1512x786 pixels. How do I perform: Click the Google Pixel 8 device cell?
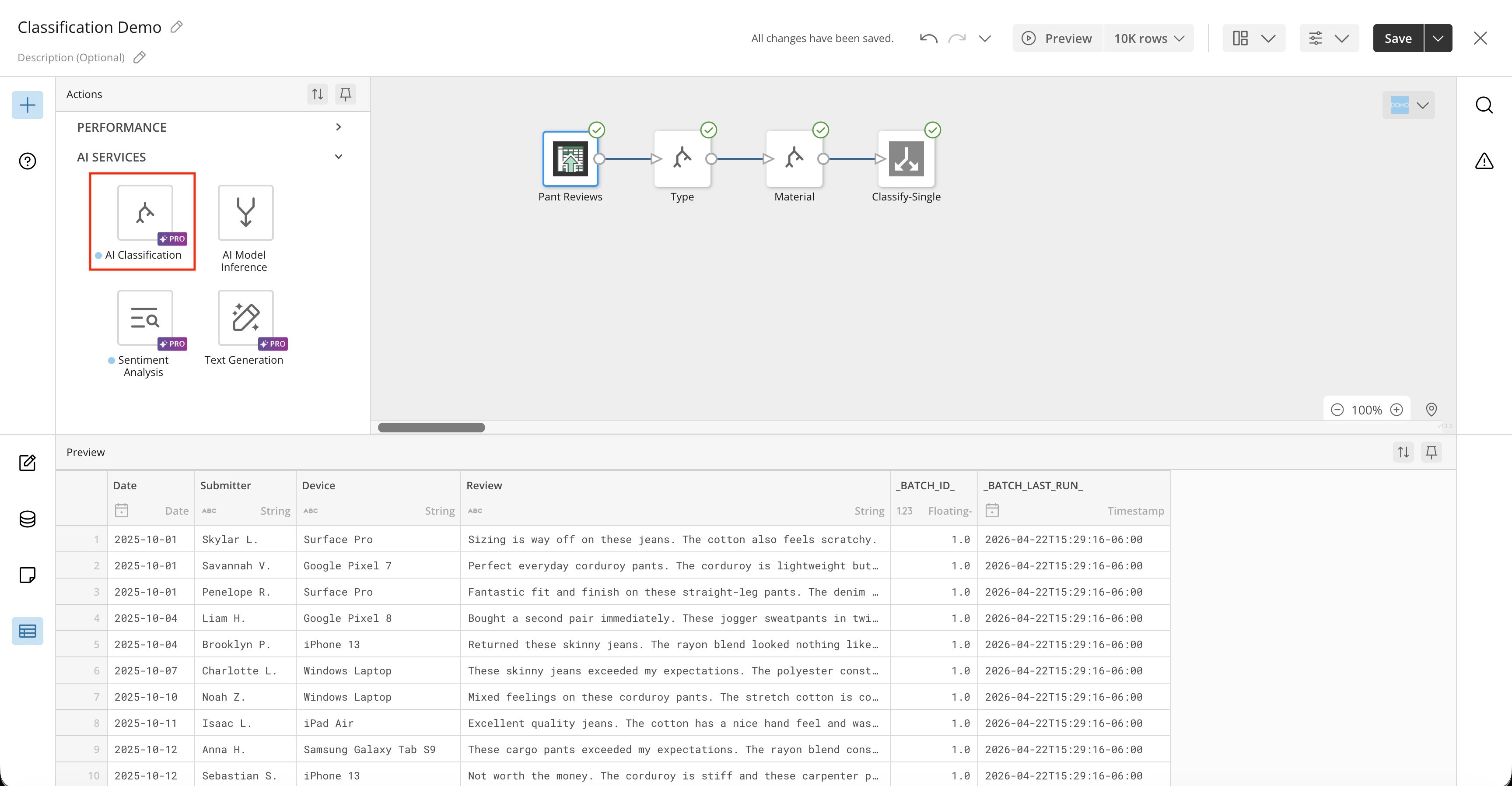[378, 618]
